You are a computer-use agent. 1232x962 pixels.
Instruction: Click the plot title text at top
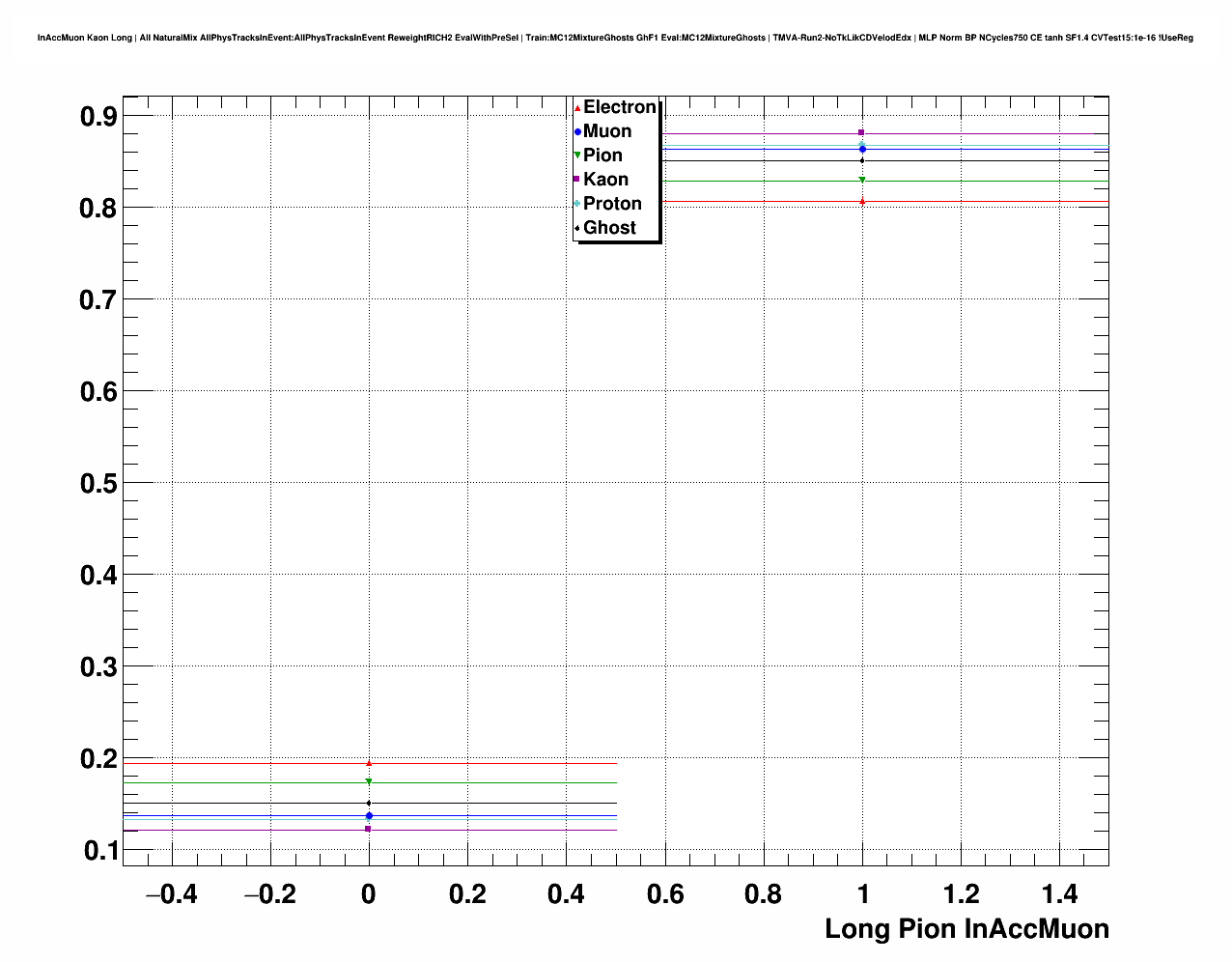(615, 38)
